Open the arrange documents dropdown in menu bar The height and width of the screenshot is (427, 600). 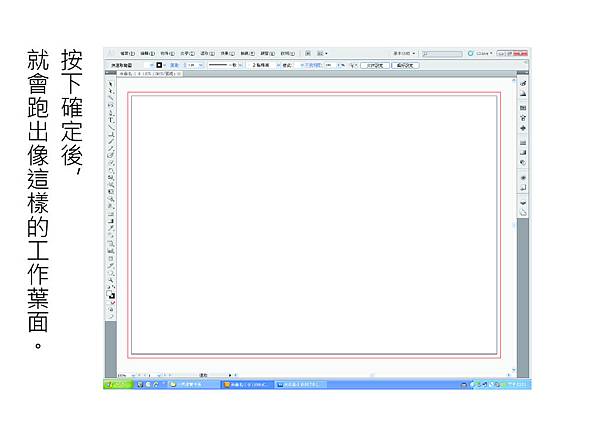(x=322, y=54)
